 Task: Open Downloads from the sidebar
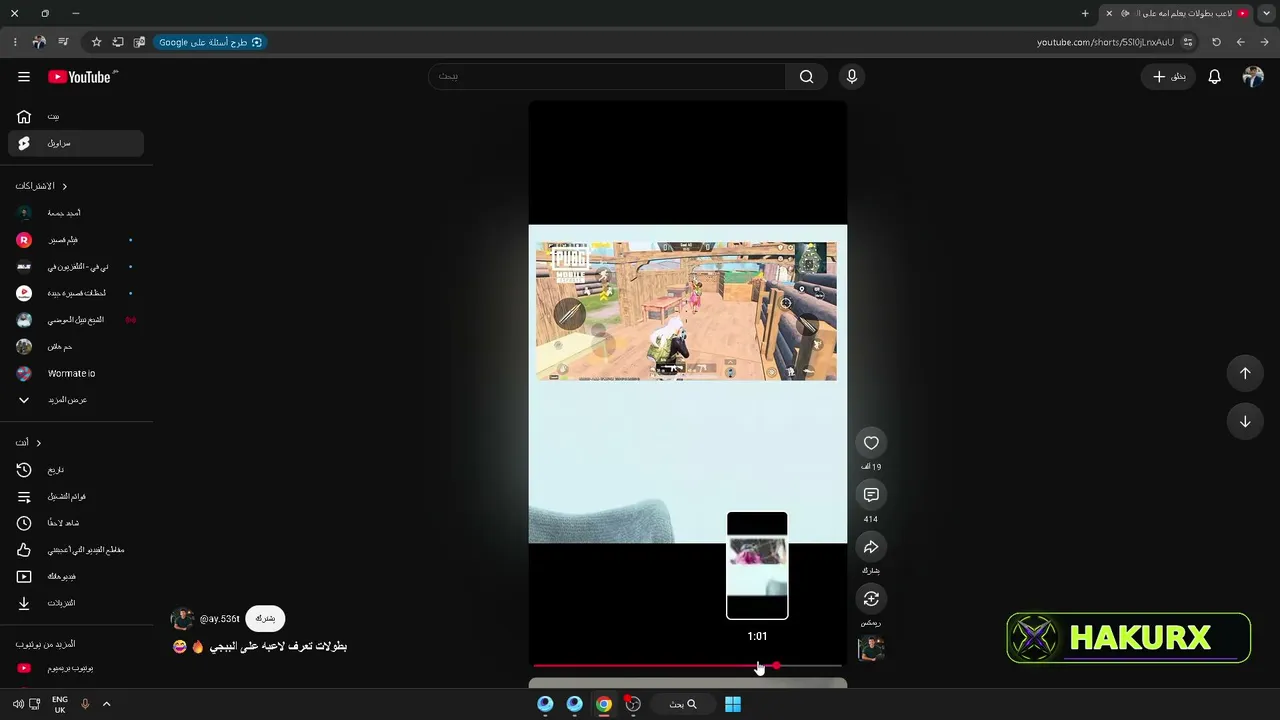76,603
